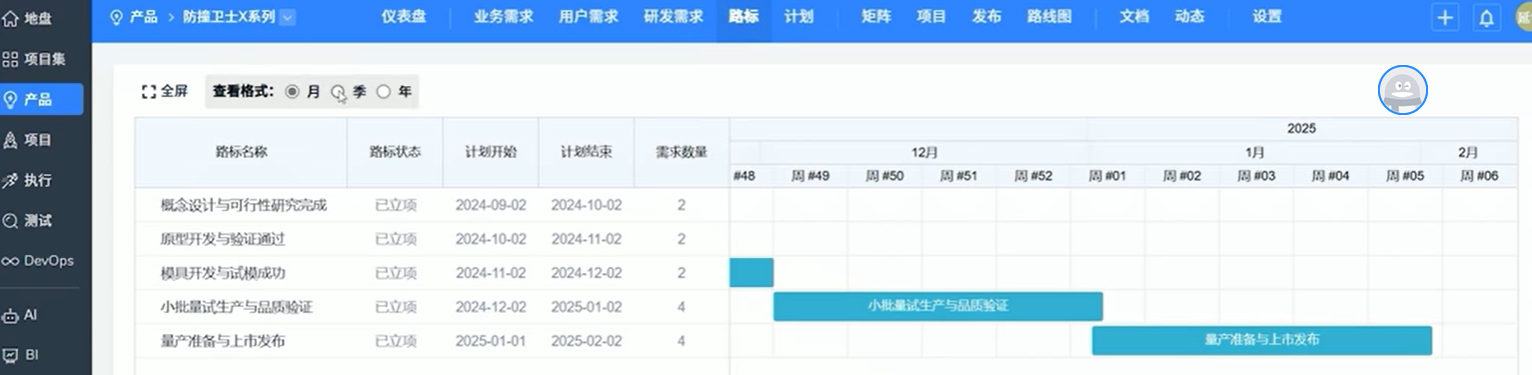Viewport: 1532px width, 375px height.
Task: Open the 路标 tab
Action: tap(743, 17)
